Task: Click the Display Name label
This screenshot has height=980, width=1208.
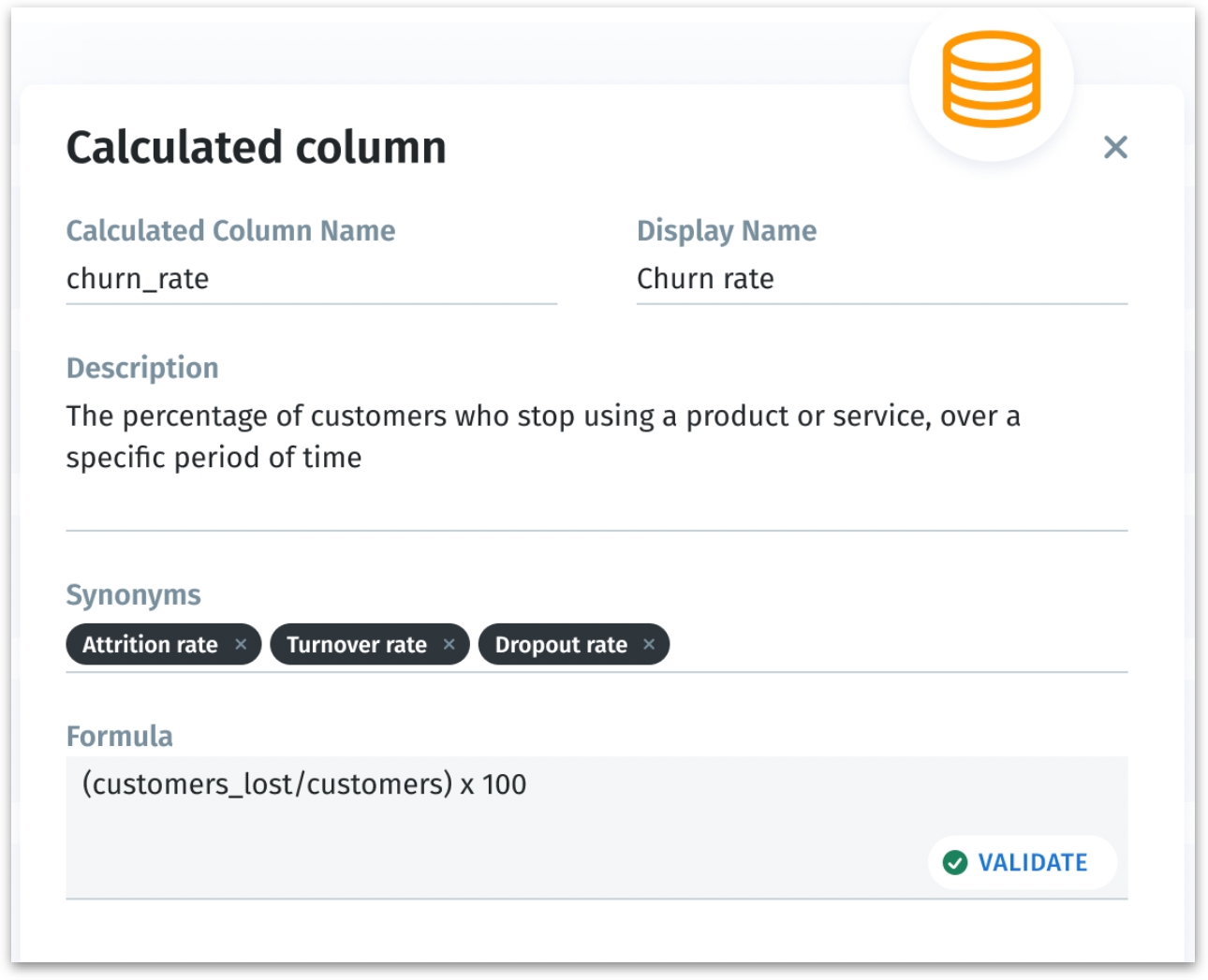Action: pos(726,231)
